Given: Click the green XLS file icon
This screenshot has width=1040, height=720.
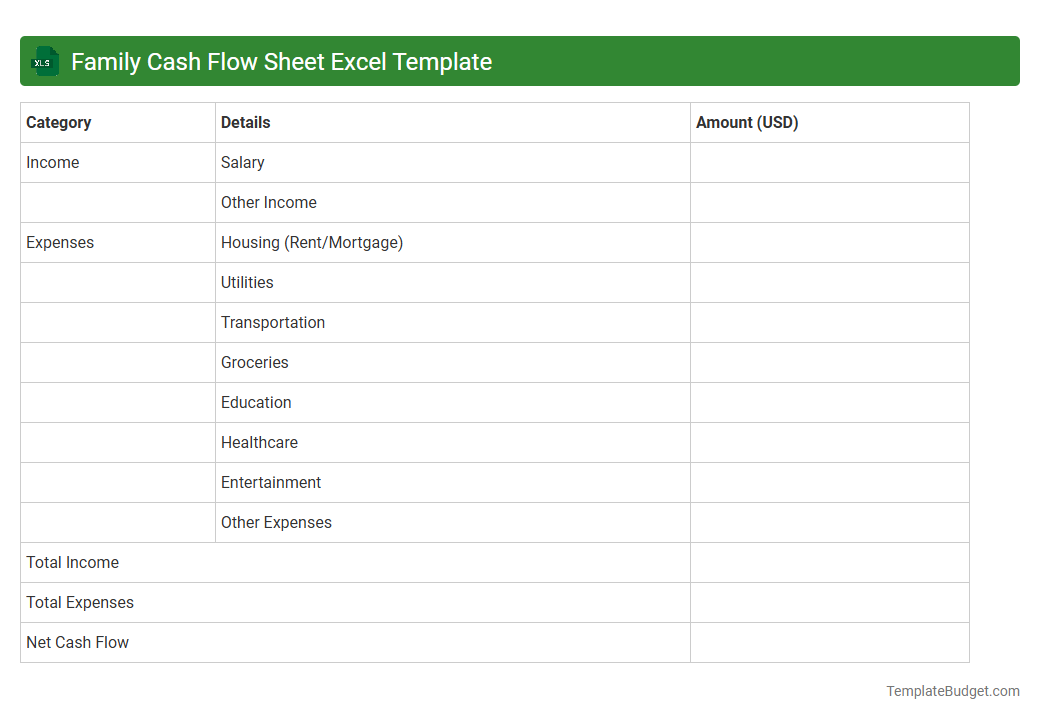Looking at the screenshot, I should pyautogui.click(x=44, y=61).
